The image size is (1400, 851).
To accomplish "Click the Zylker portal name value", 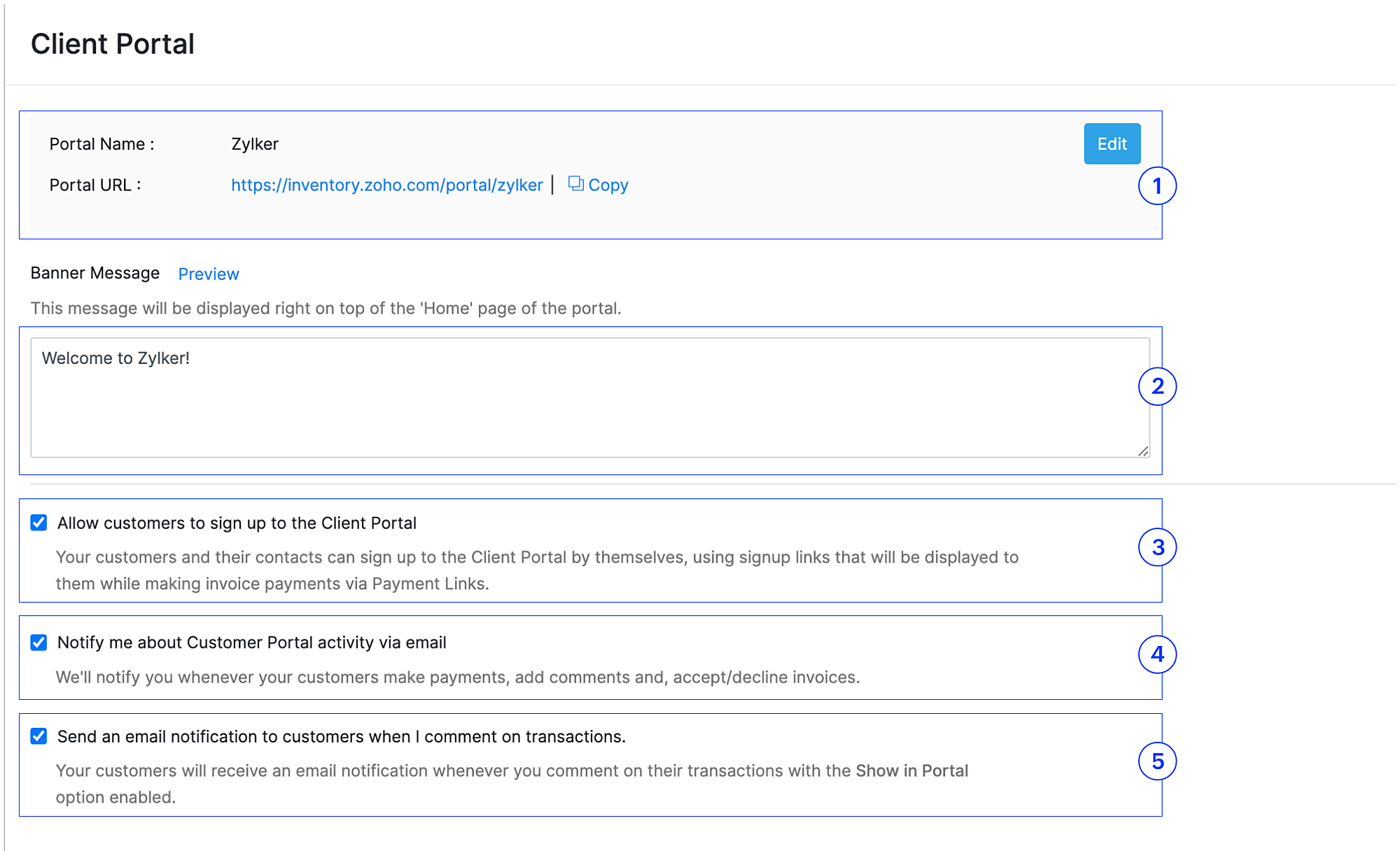I will 255,144.
